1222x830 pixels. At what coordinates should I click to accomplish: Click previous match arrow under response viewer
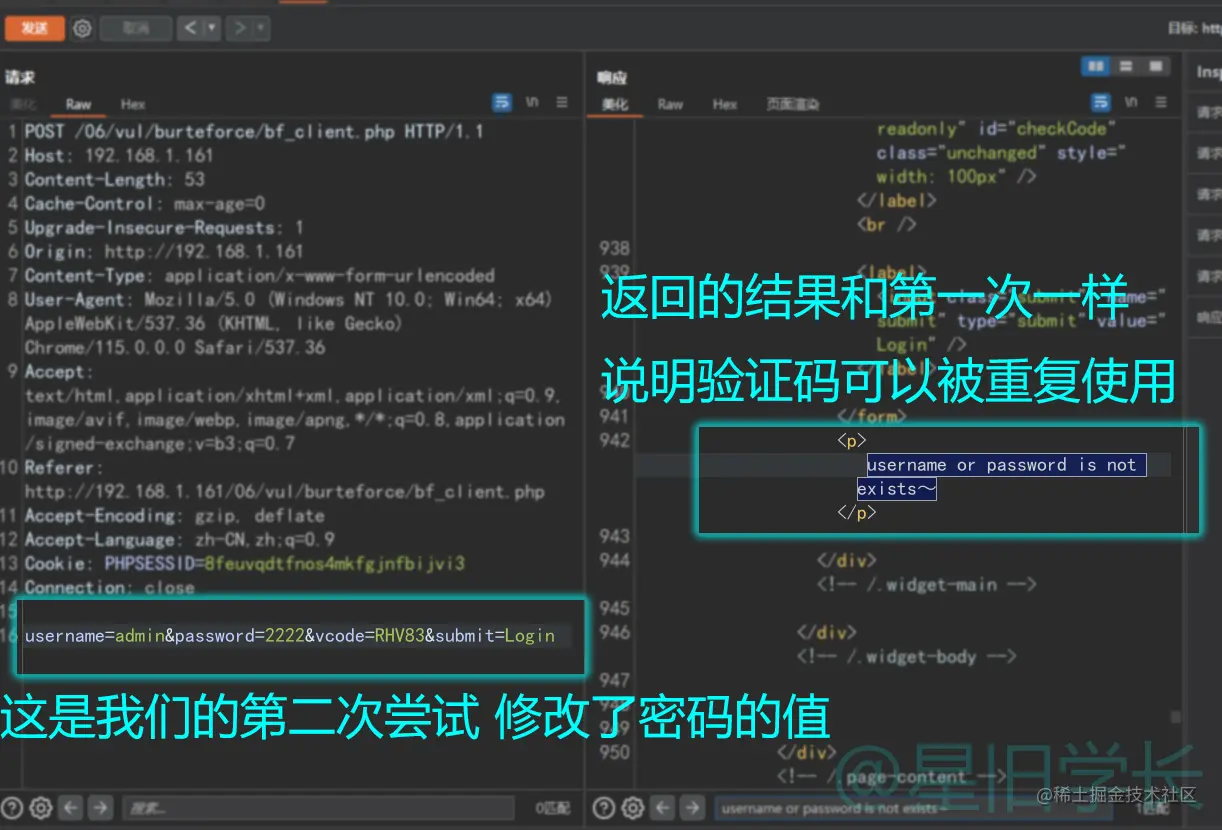coord(661,808)
